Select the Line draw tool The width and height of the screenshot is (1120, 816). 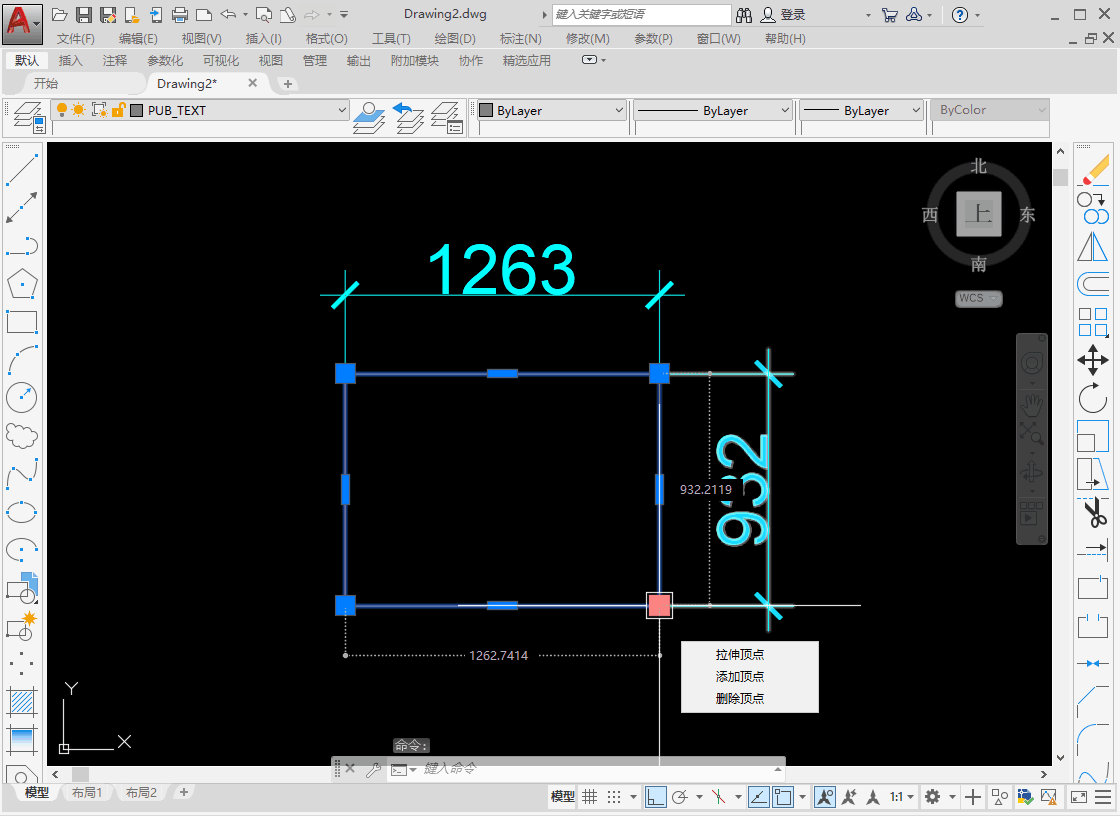pos(21,169)
